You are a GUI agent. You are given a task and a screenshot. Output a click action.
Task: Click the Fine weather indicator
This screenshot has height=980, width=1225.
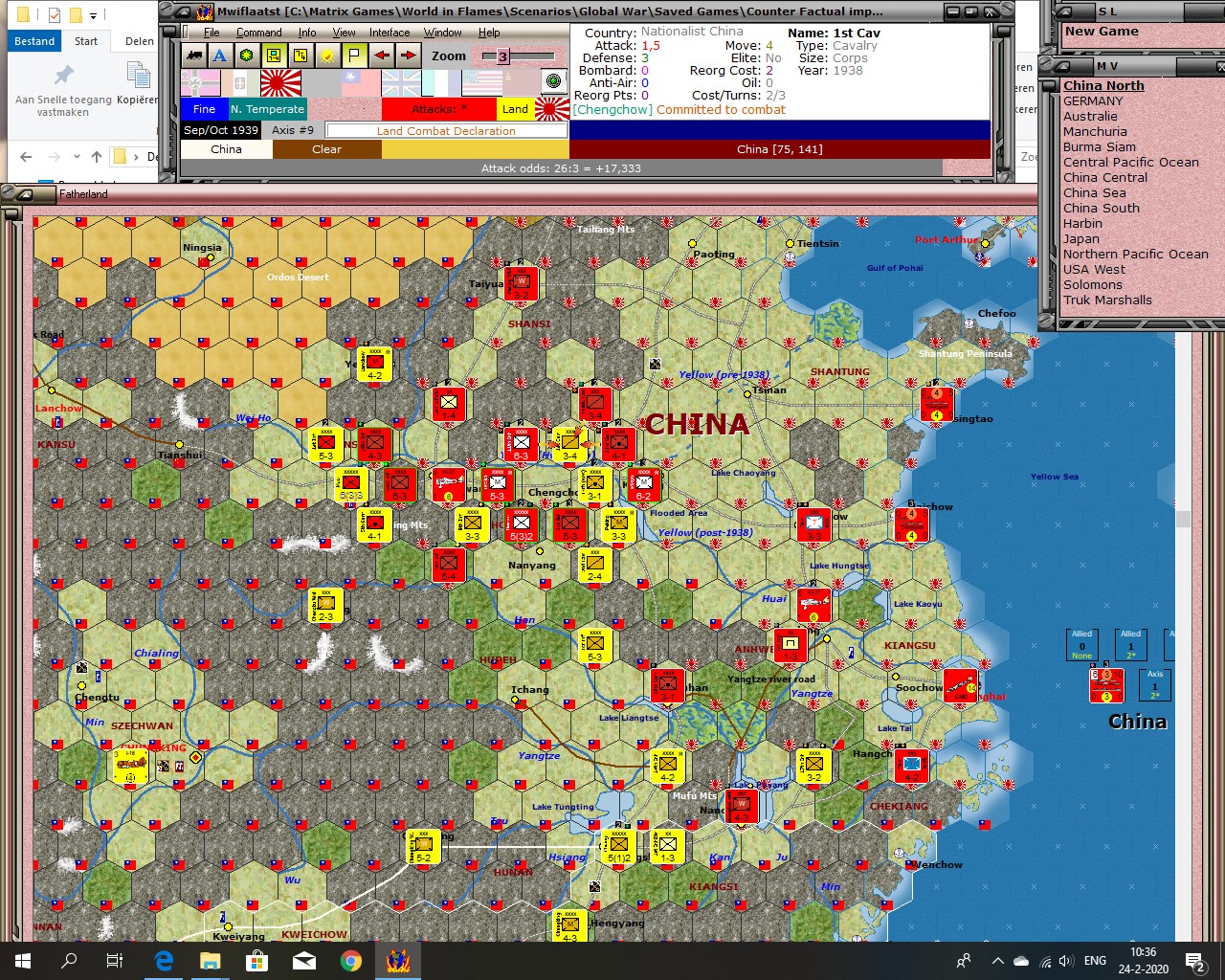tap(205, 109)
